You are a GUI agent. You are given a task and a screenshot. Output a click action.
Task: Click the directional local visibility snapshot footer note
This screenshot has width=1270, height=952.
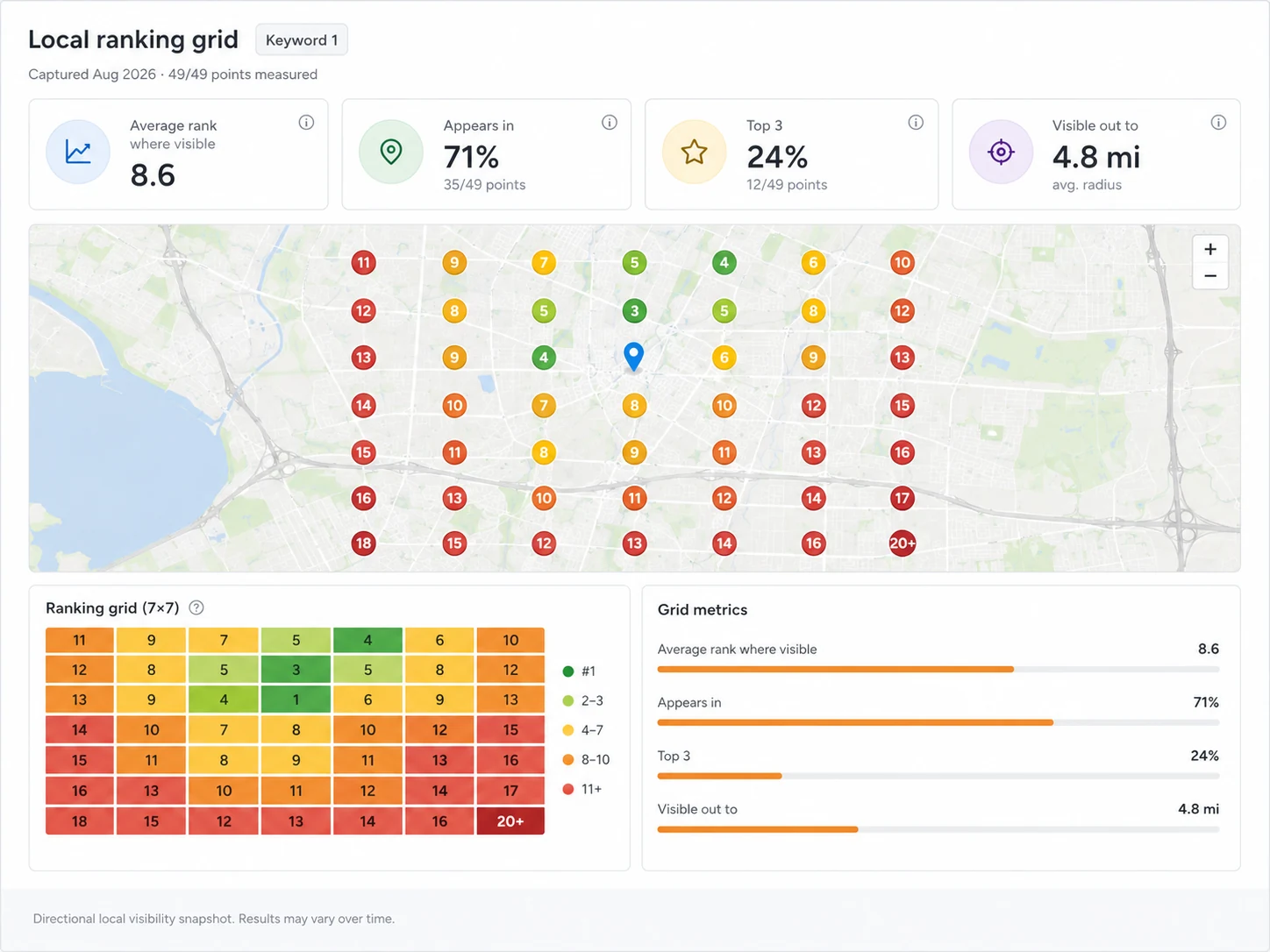pos(214,919)
